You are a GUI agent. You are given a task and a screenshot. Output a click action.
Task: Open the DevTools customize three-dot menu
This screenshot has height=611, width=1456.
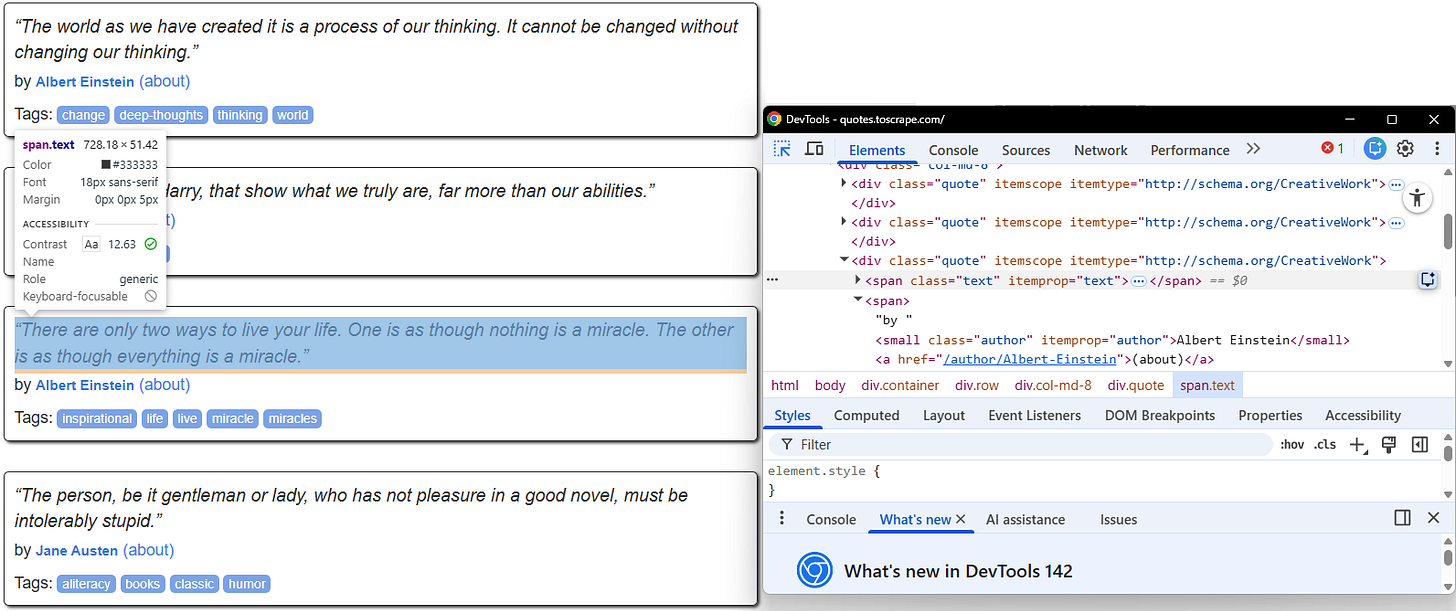pos(1438,148)
